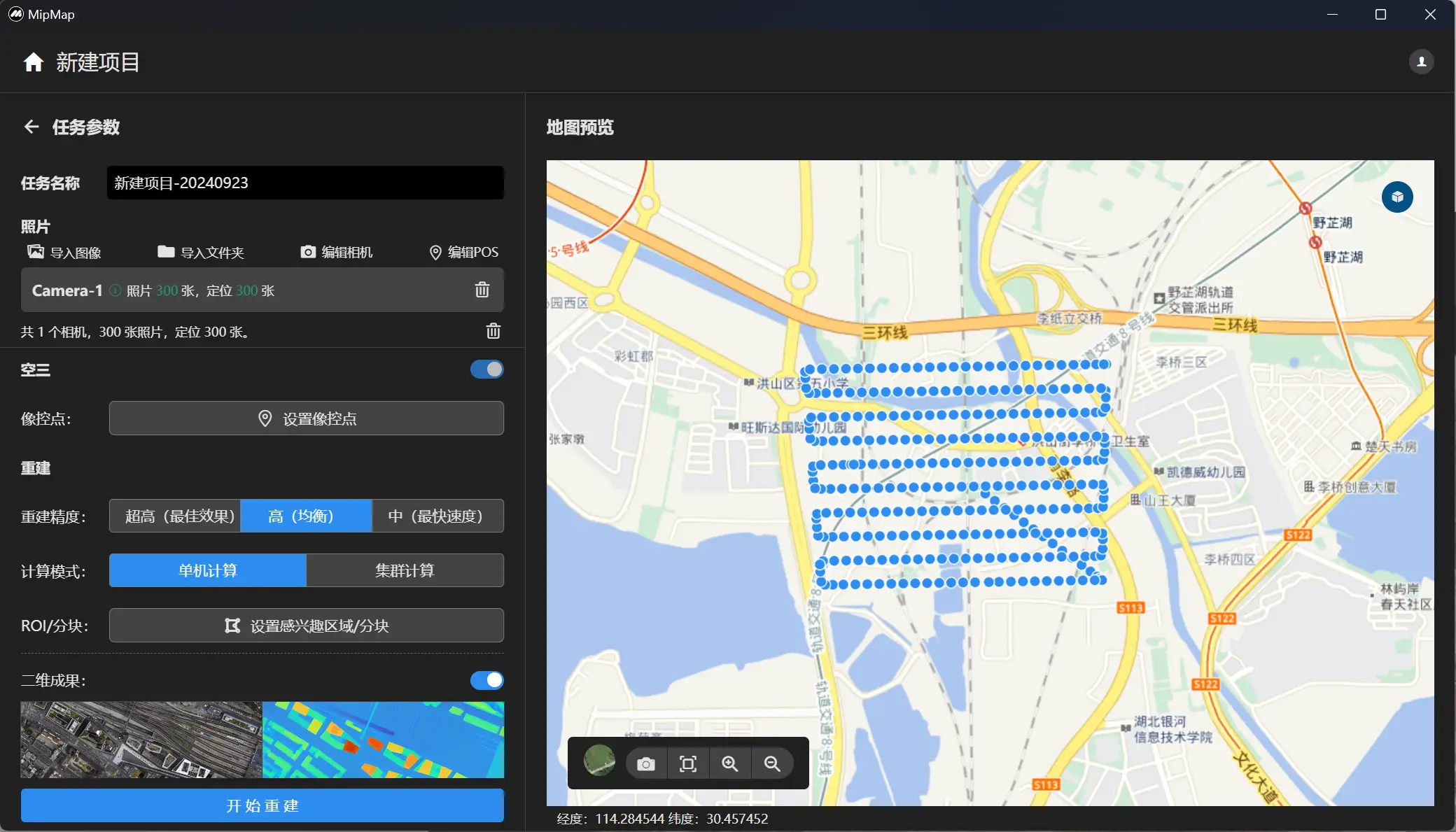Click the 开始重建 button
The image size is (1456, 832).
[262, 805]
